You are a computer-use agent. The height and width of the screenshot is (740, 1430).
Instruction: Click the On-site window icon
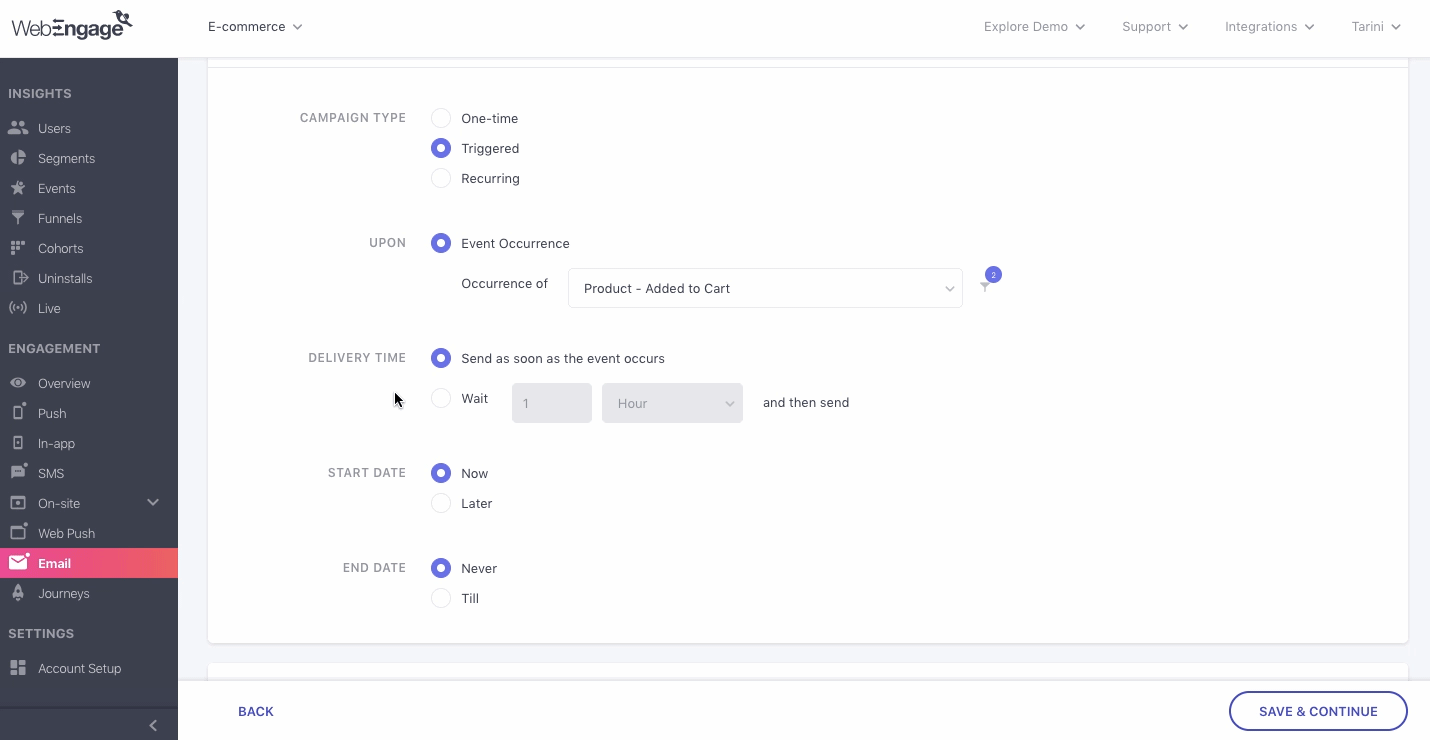(18, 503)
